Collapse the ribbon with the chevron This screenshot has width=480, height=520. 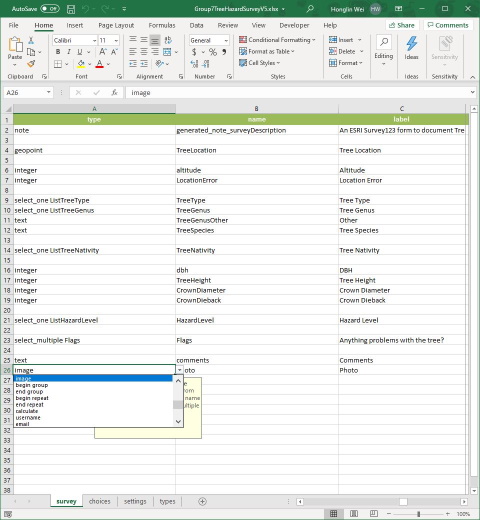click(x=472, y=77)
